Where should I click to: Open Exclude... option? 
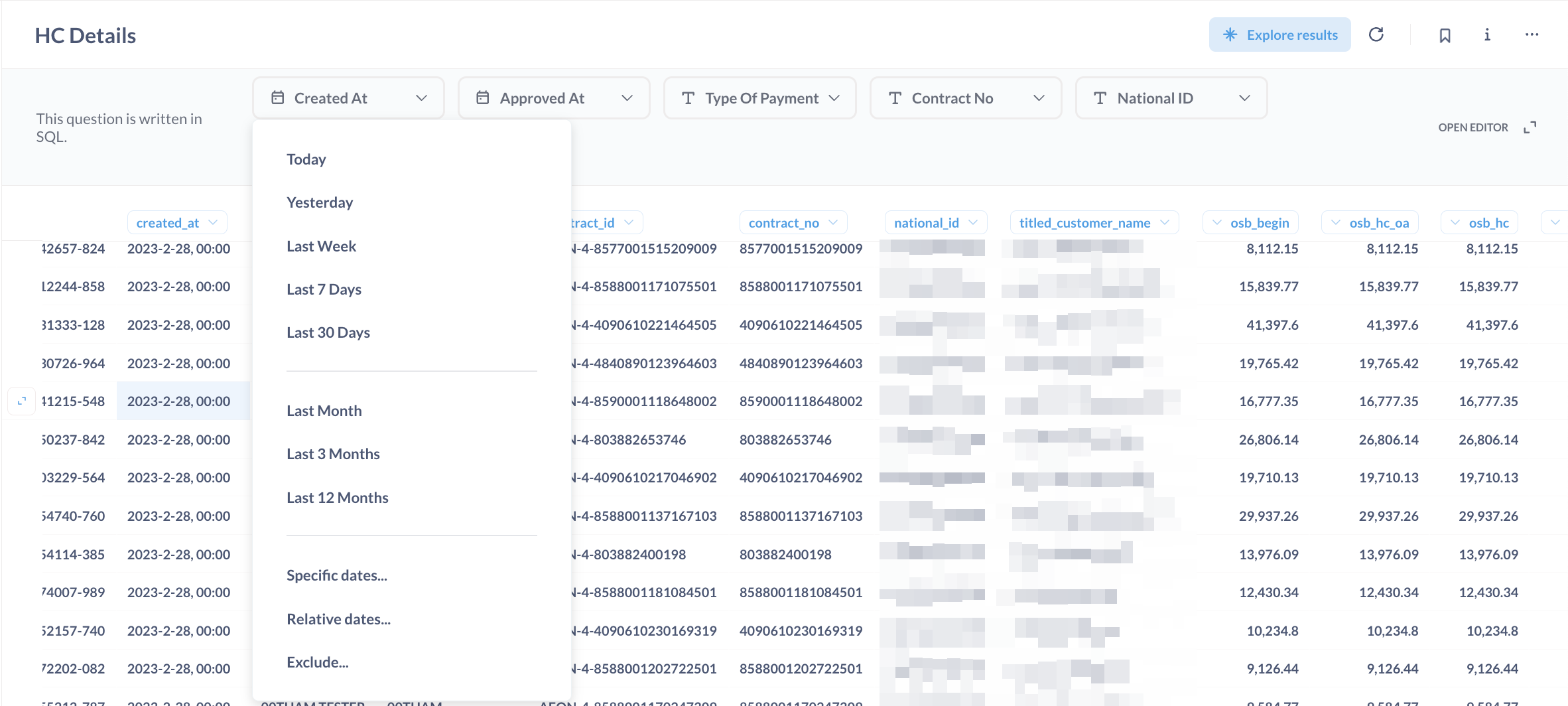318,662
